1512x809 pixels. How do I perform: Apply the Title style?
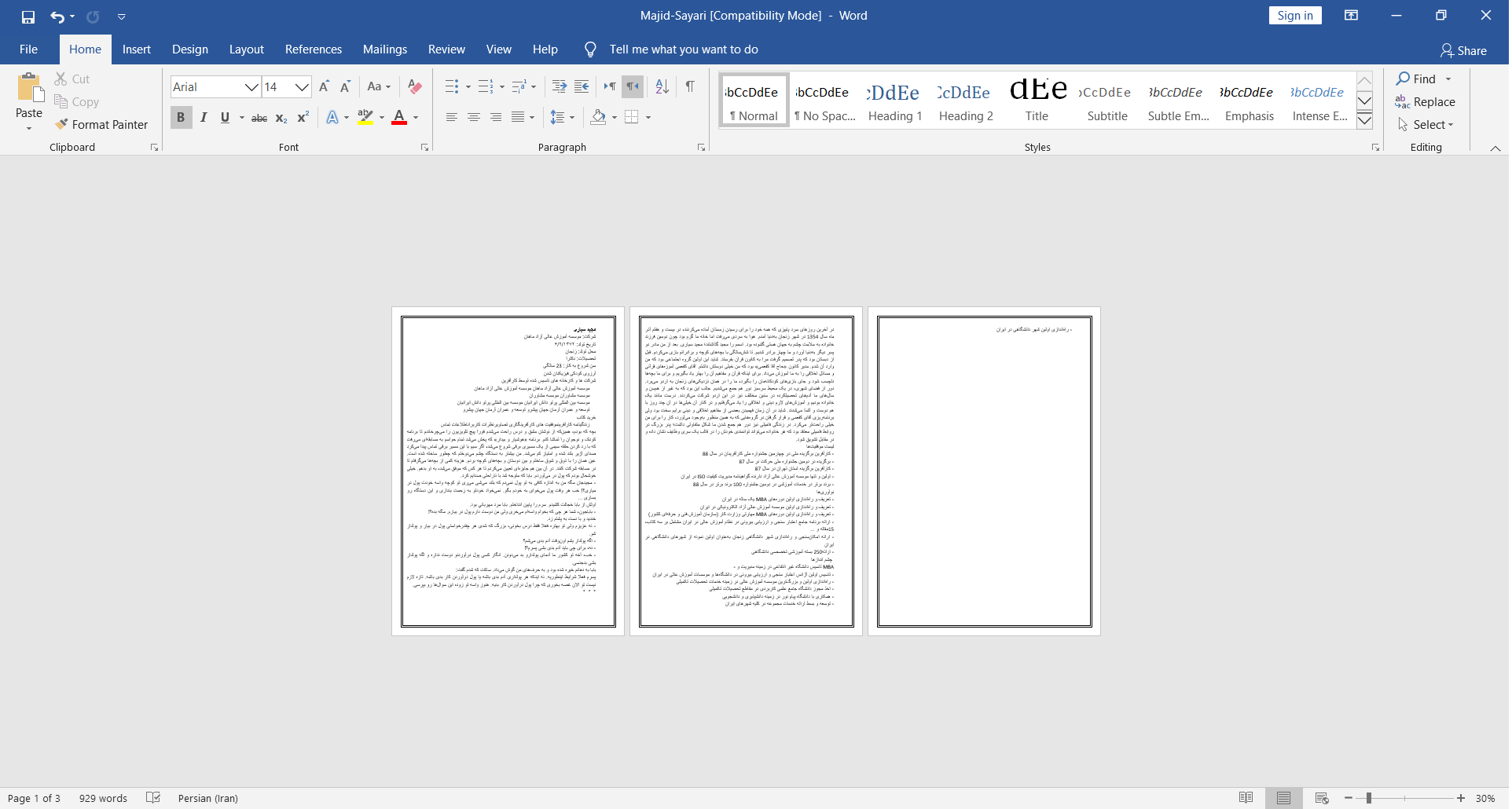[1037, 100]
